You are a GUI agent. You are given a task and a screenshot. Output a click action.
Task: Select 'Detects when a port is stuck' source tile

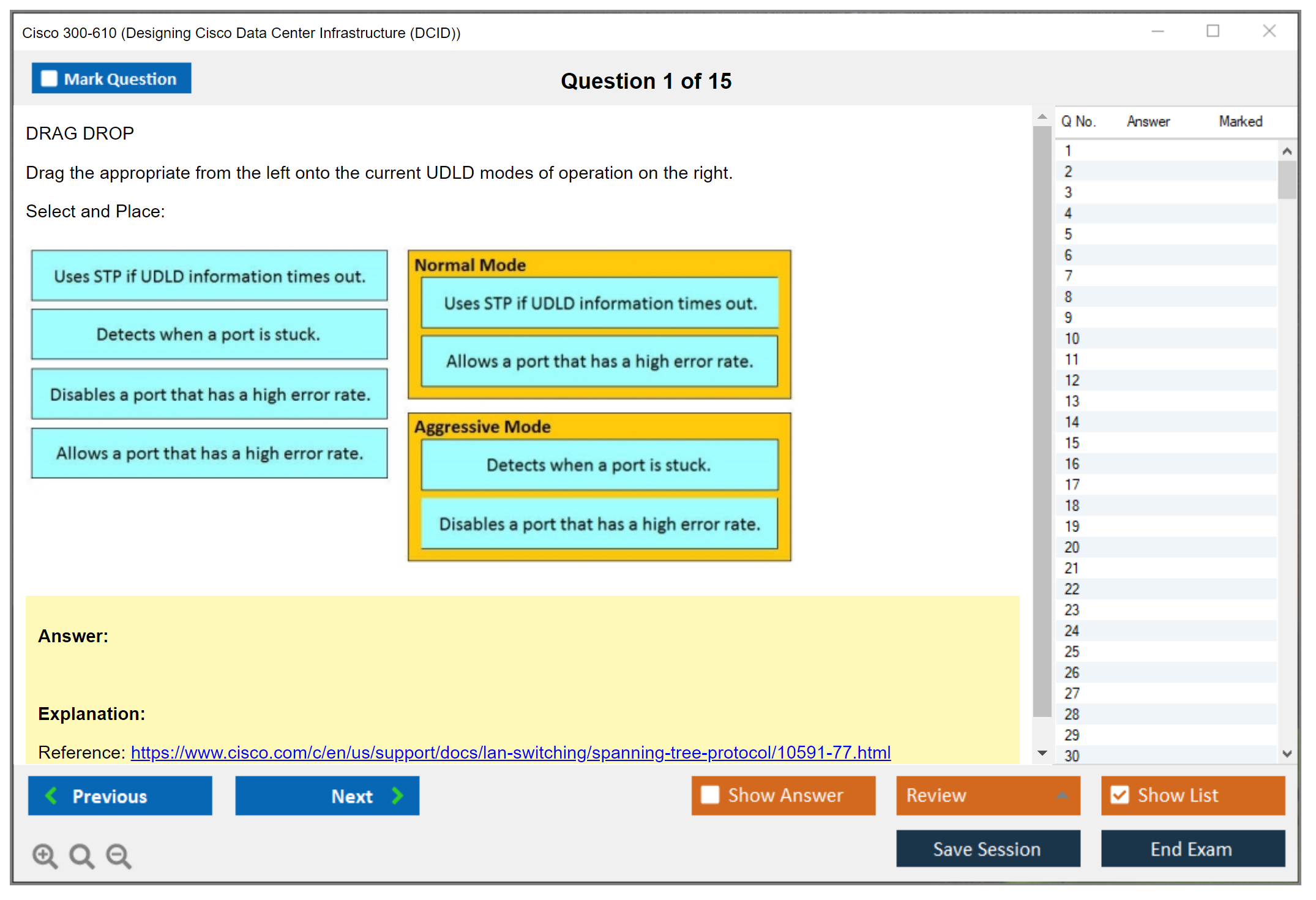209,334
